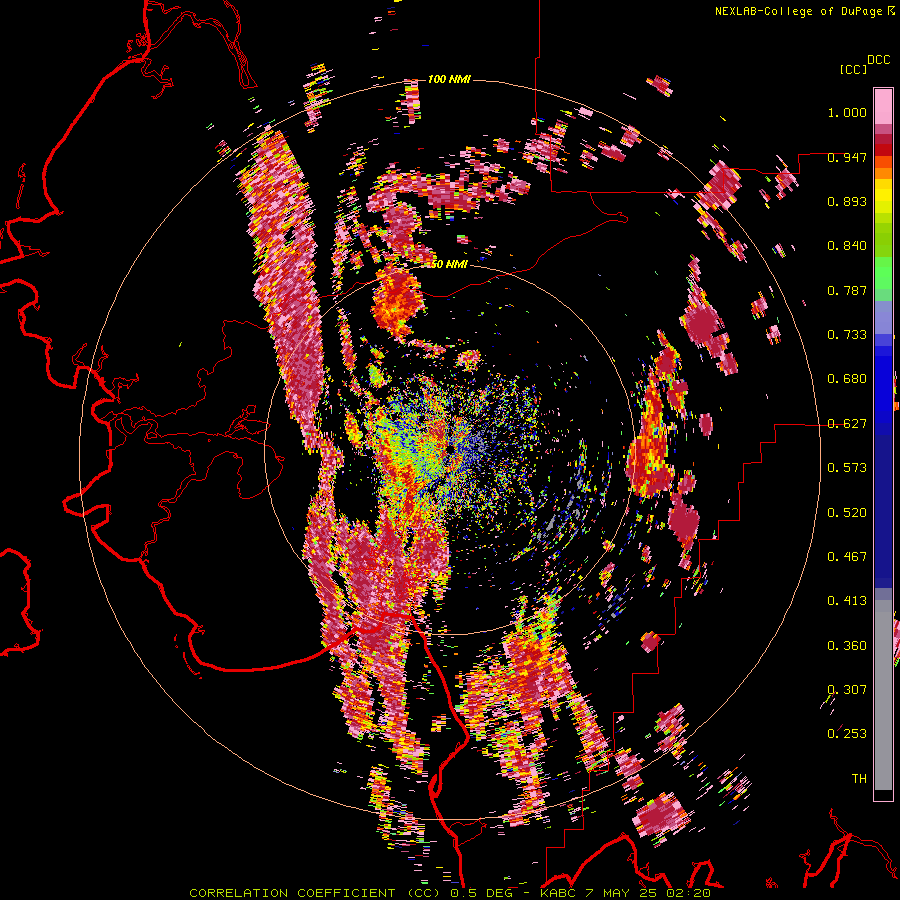Click the KABC station identifier
This screenshot has height=900, width=900.
[559, 893]
